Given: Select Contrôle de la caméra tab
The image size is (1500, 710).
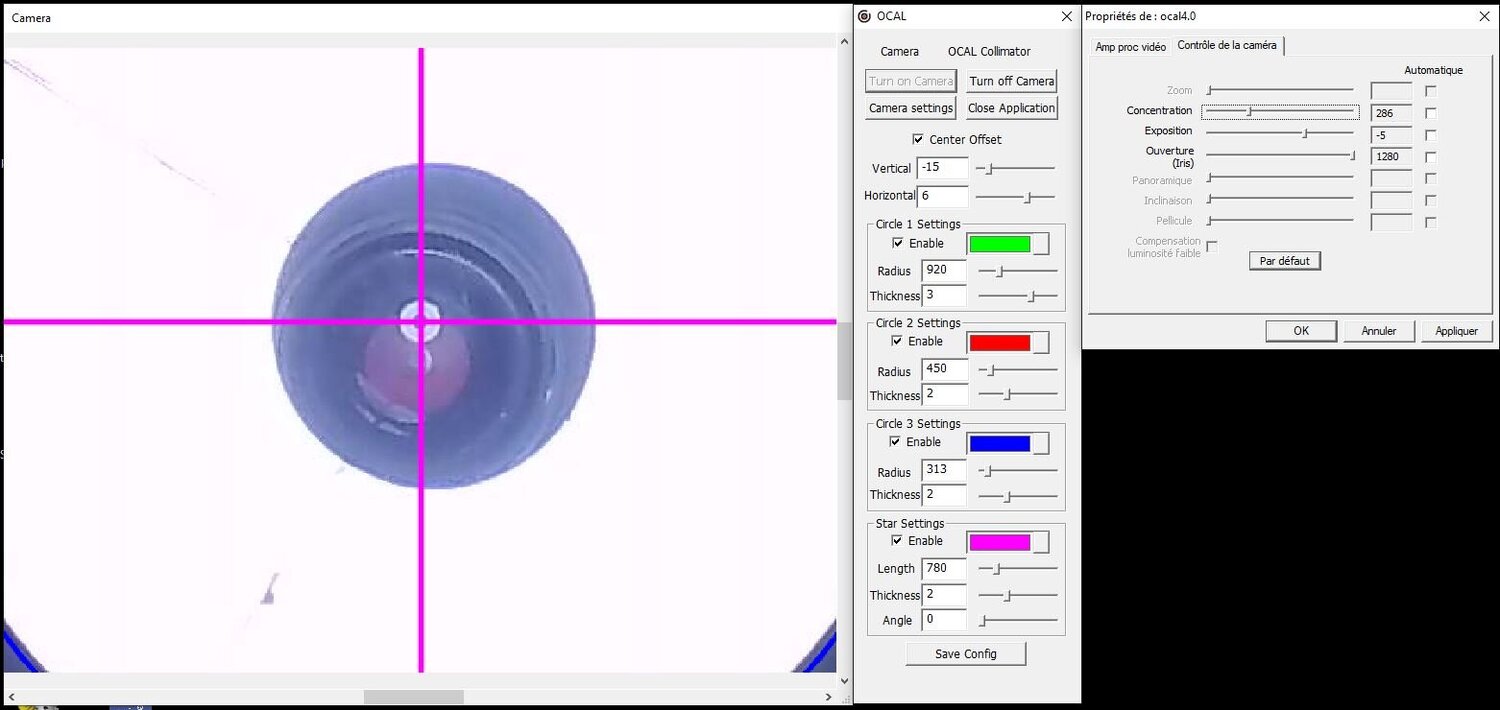Looking at the screenshot, I should 1227,45.
